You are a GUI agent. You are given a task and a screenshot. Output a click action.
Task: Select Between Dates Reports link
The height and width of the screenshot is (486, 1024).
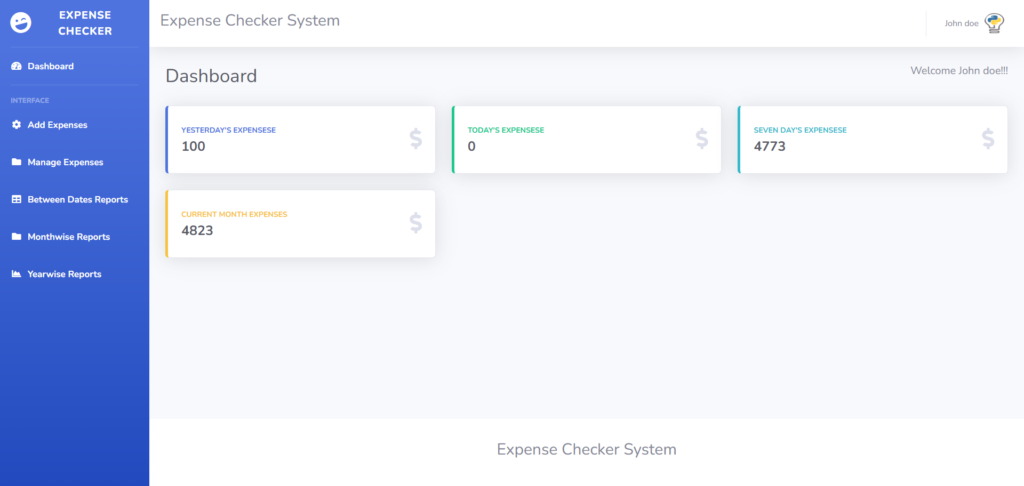(x=78, y=200)
